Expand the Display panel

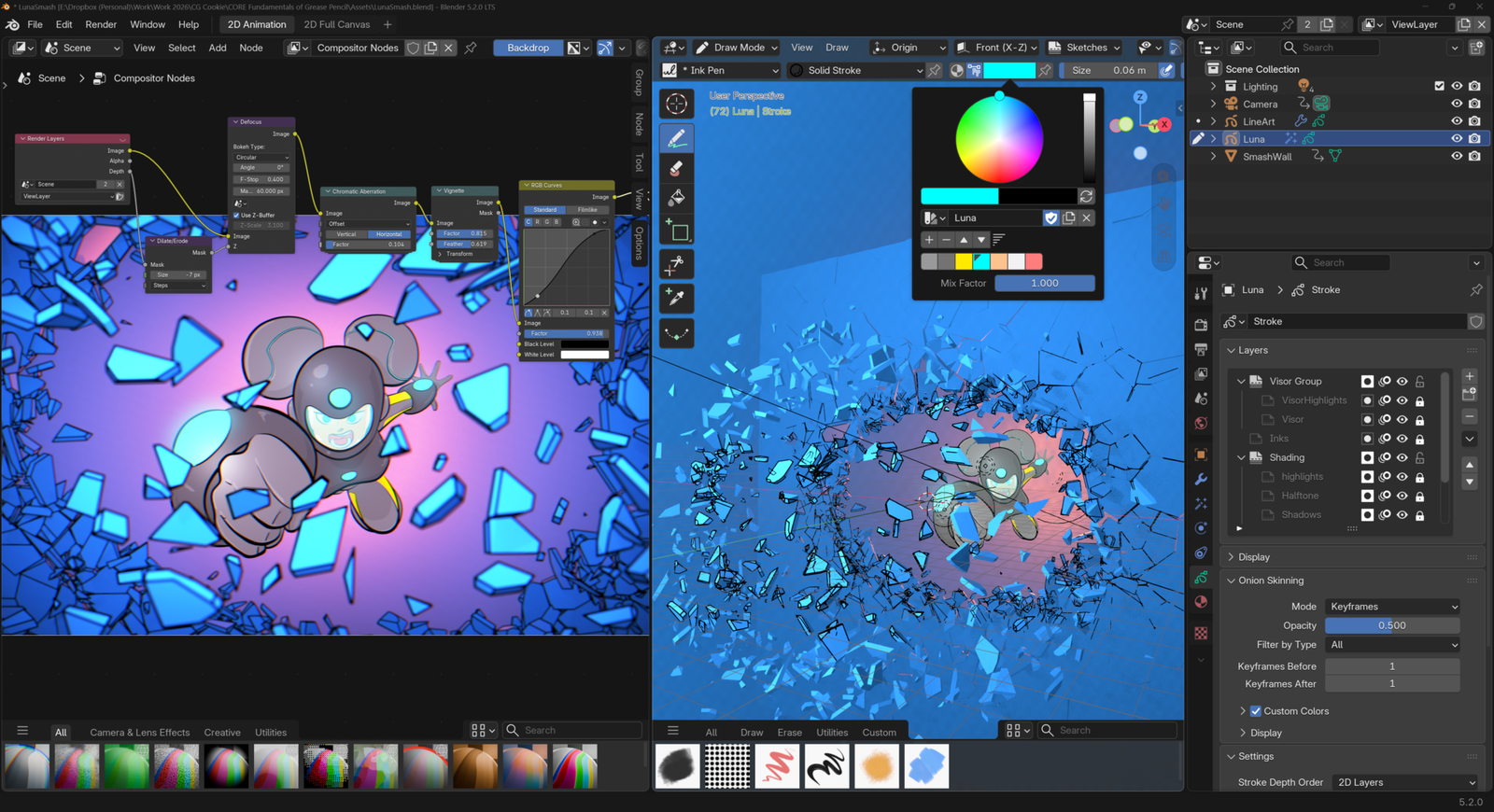point(1253,557)
